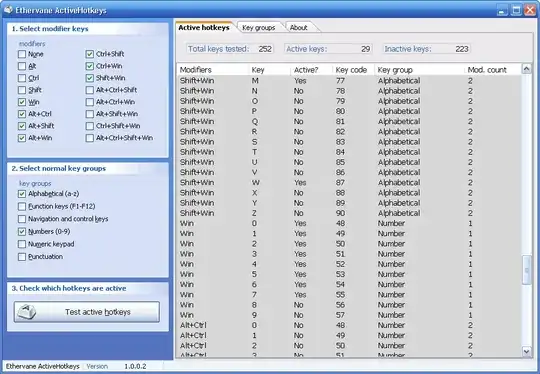Click the Total keys tested value field
Screen dimensions: 540x374
[230, 49]
